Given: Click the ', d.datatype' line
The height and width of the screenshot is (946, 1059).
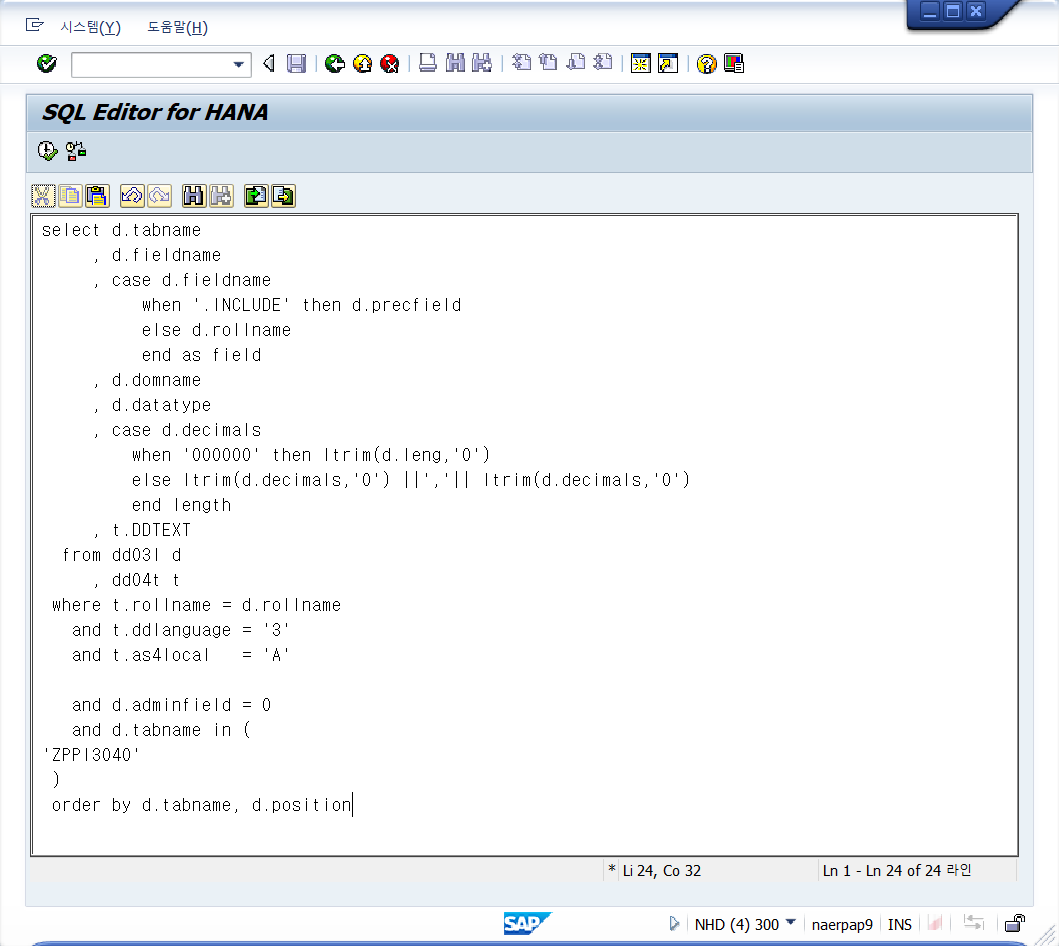Looking at the screenshot, I should (x=152, y=405).
